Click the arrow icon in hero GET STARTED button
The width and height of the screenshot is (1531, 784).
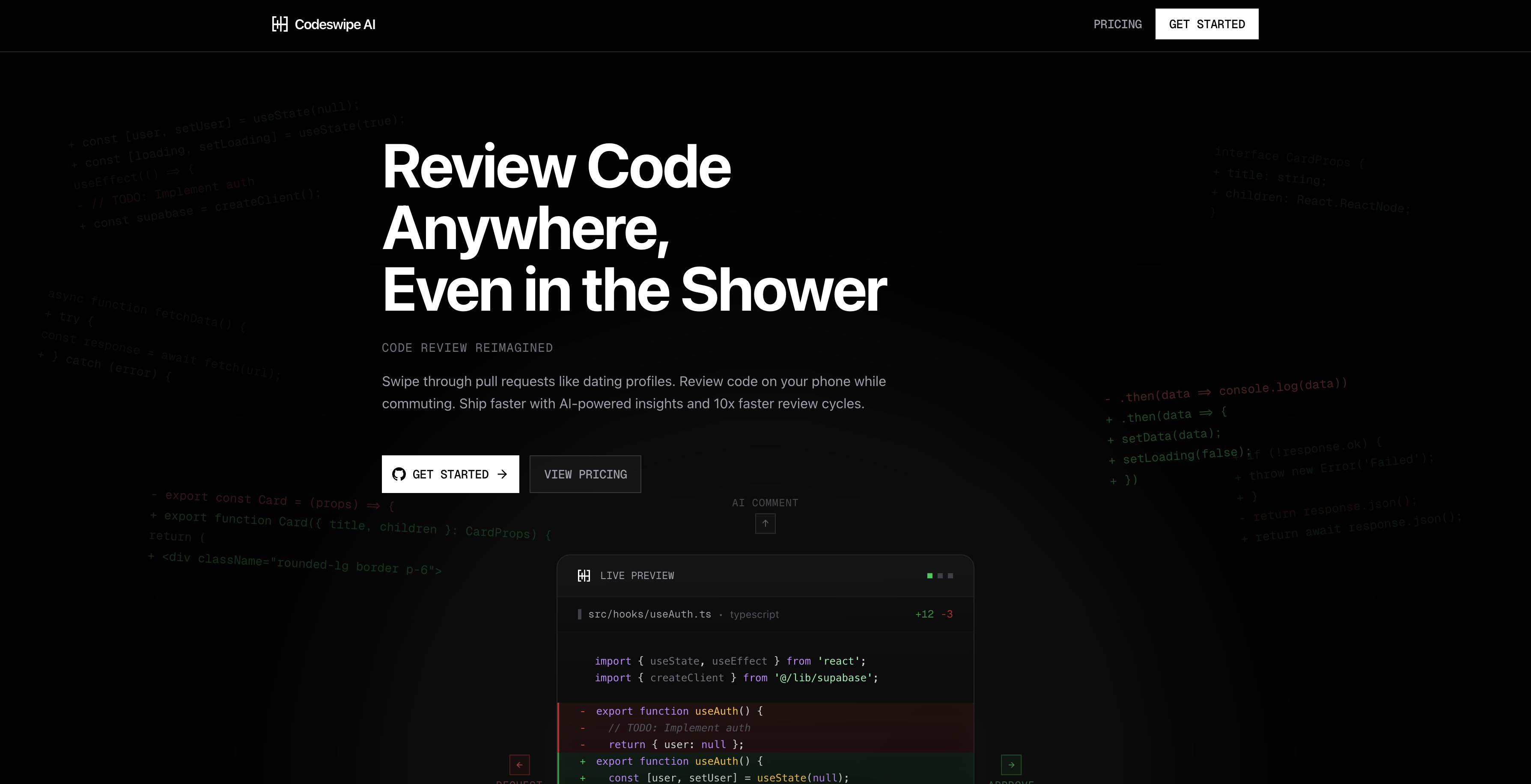[x=502, y=474]
